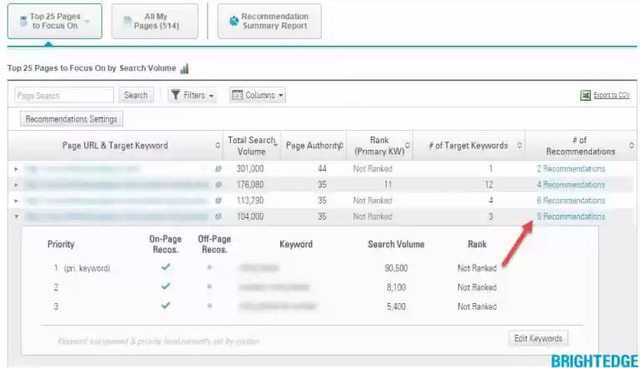Image resolution: width=640 pixels, height=368 pixels.
Task: Collapse the row with 104,000 search volume
Action: pos(16,217)
